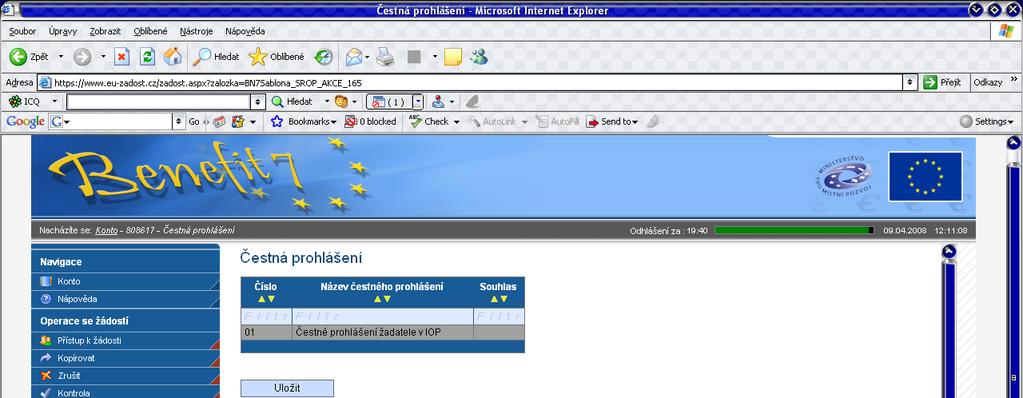The image size is (1023, 398).
Task: Open the Úpravy menu
Action: 63,31
